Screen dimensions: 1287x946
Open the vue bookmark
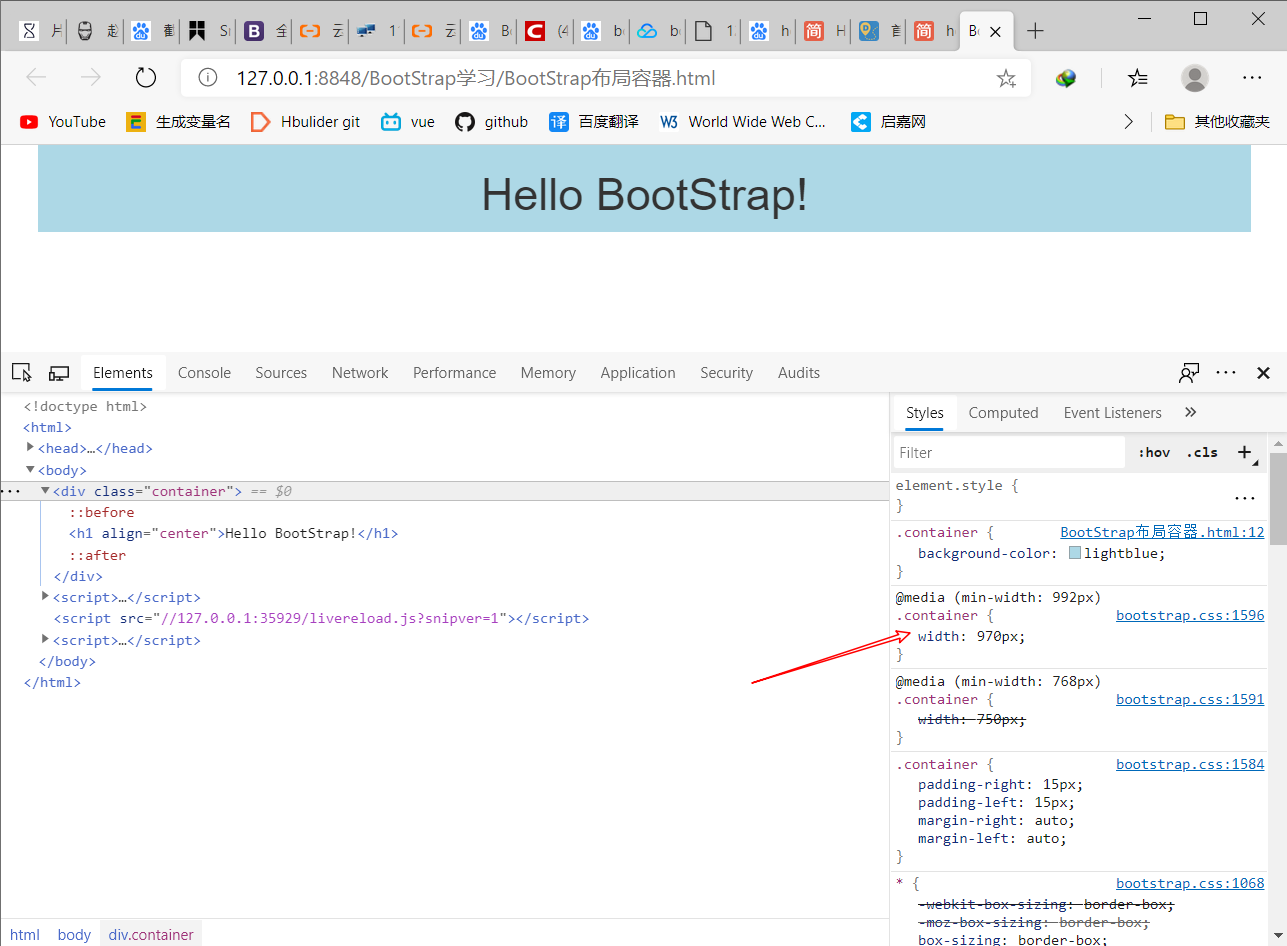point(408,122)
